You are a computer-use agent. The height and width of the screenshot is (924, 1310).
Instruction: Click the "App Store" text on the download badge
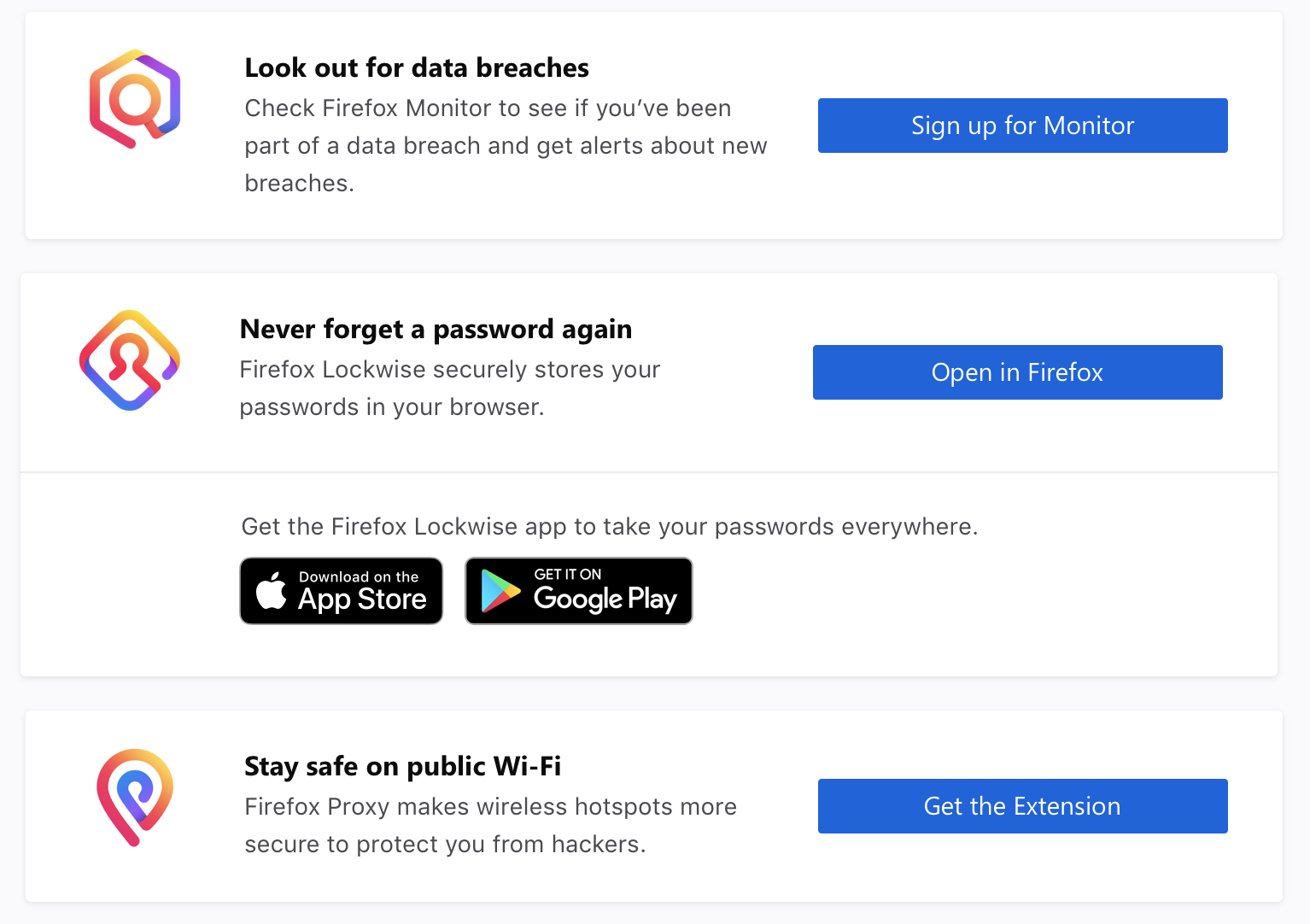[x=362, y=599]
